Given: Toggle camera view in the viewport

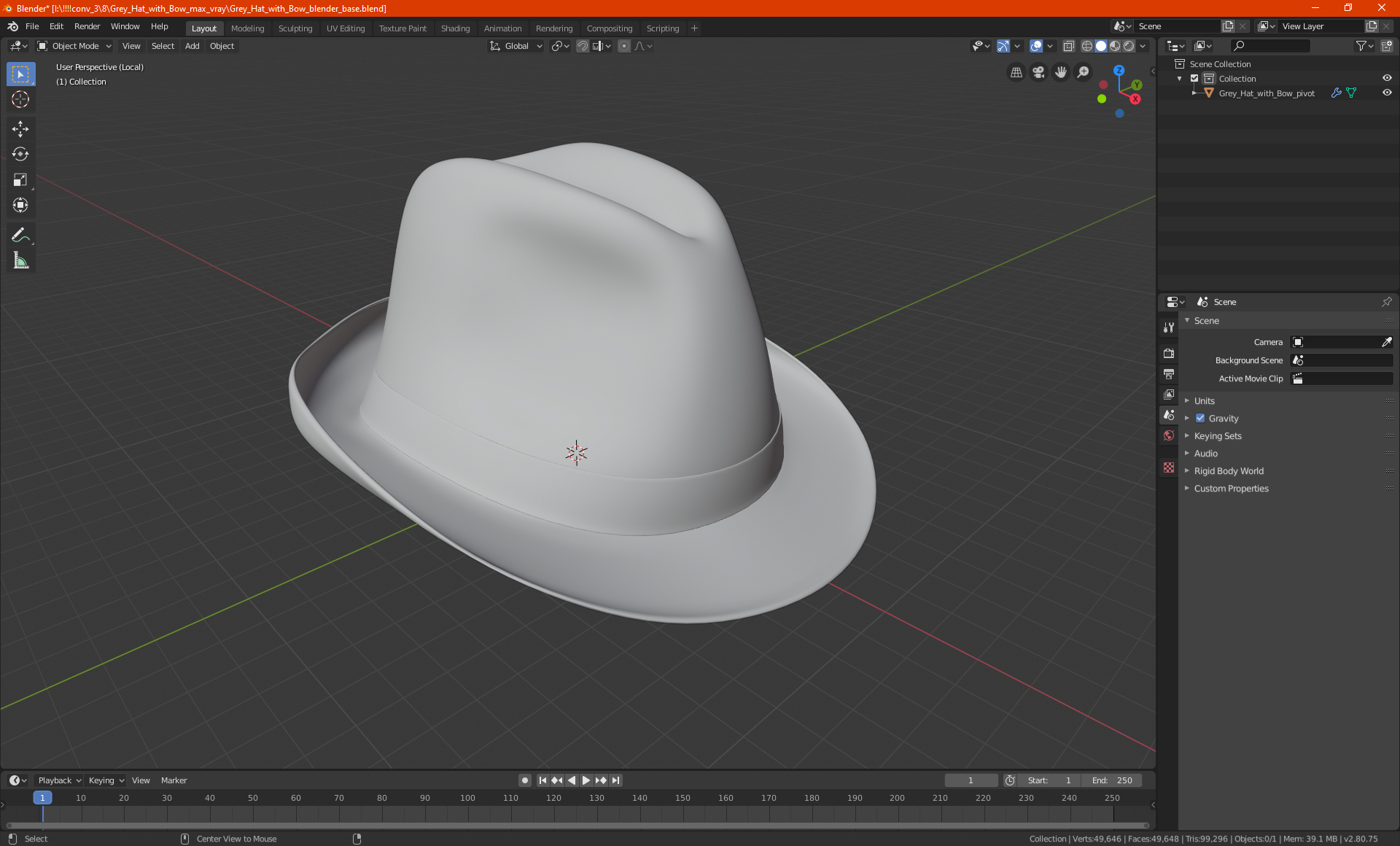Looking at the screenshot, I should click(x=1038, y=72).
